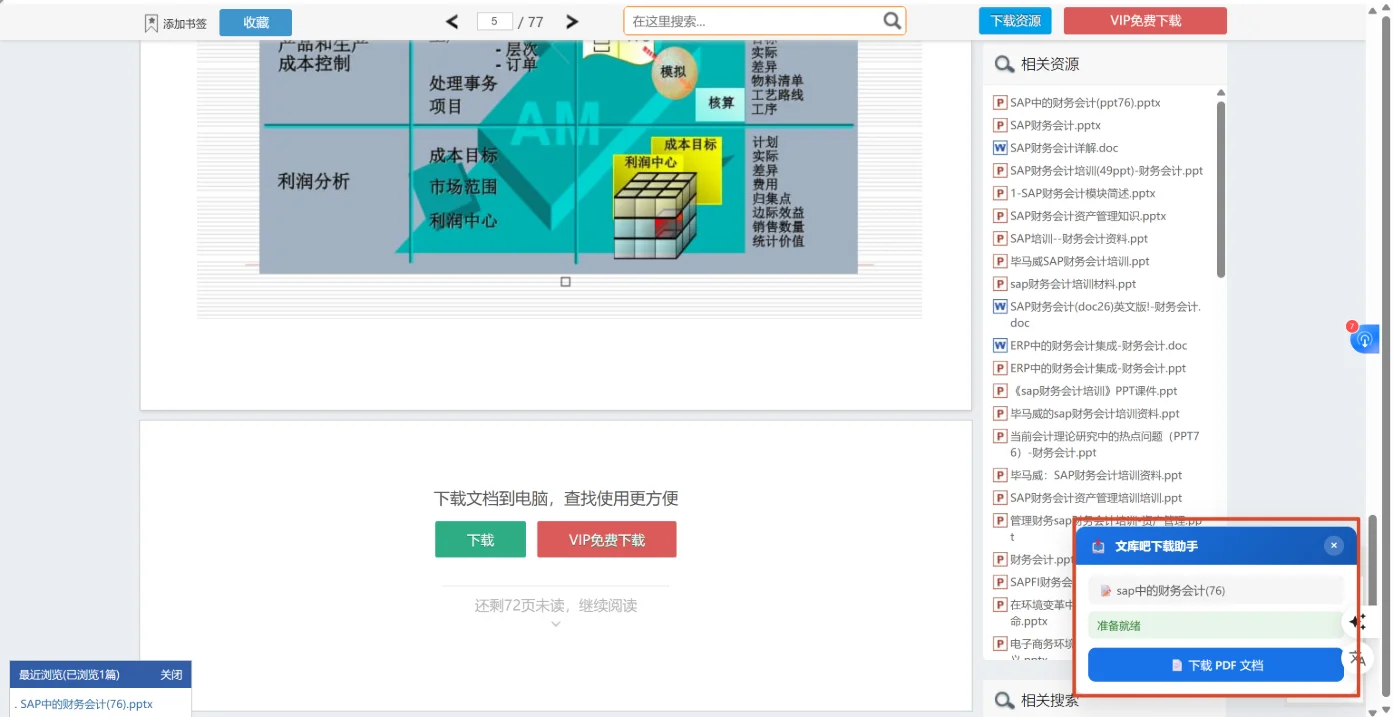
Task: Click Word icon beside ERP中的财务会计集成-财务会计.doc
Action: pos(1000,346)
